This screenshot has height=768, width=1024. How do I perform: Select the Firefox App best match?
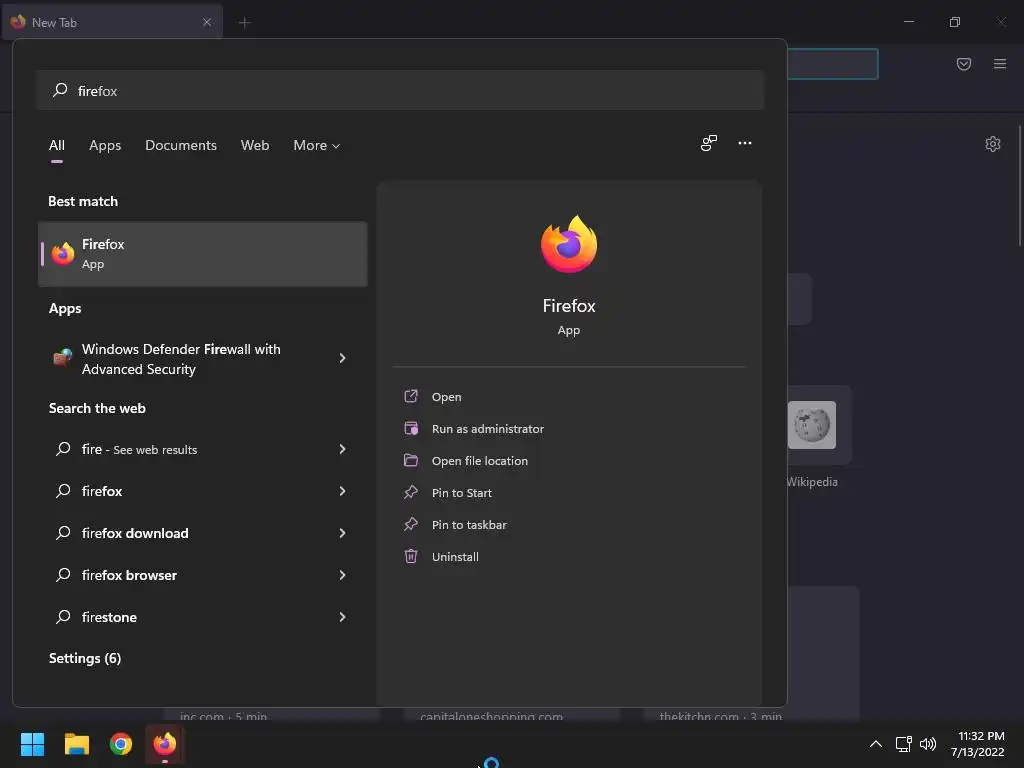point(202,254)
